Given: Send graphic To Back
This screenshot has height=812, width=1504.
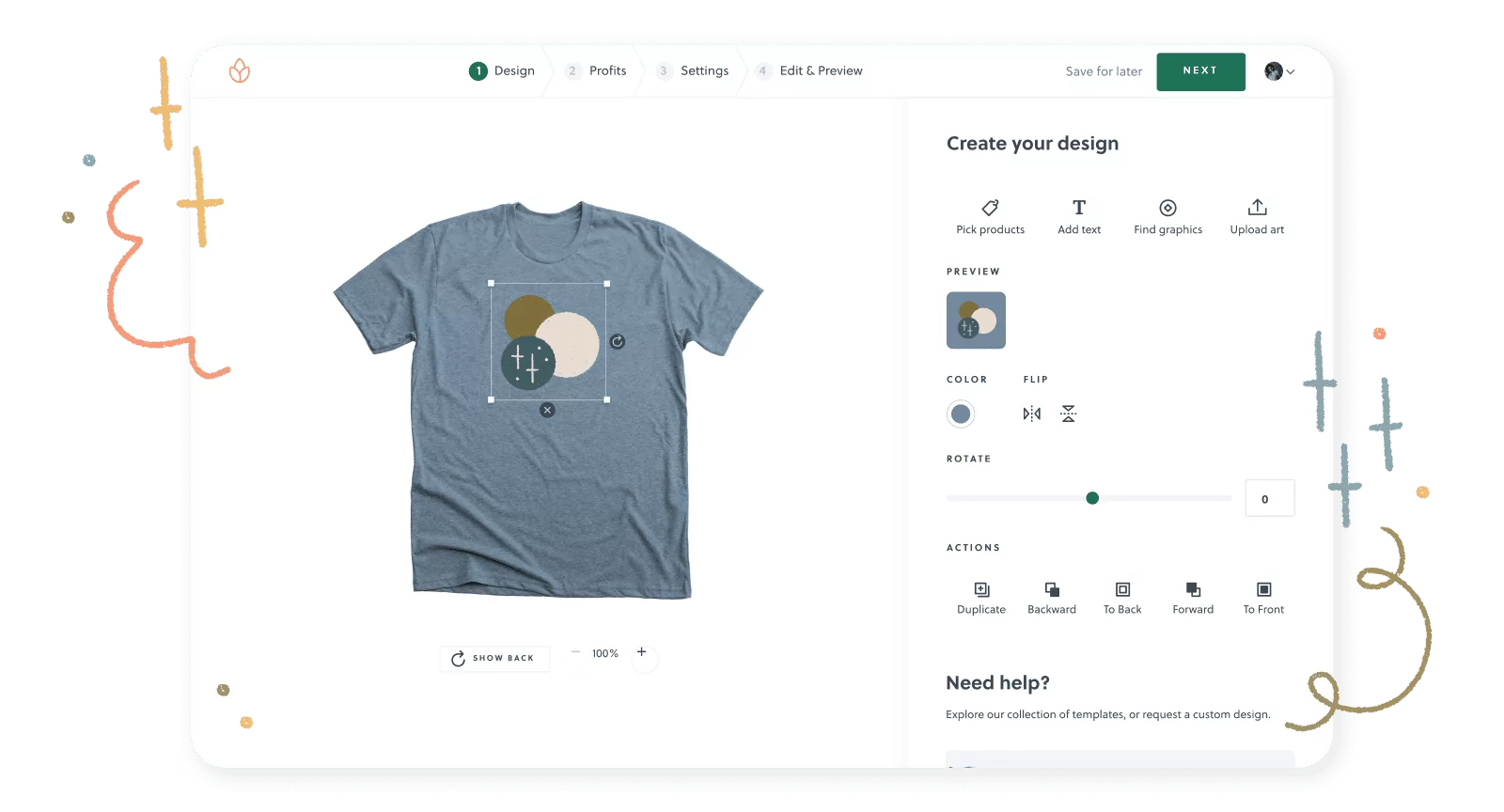Looking at the screenshot, I should [x=1122, y=598].
